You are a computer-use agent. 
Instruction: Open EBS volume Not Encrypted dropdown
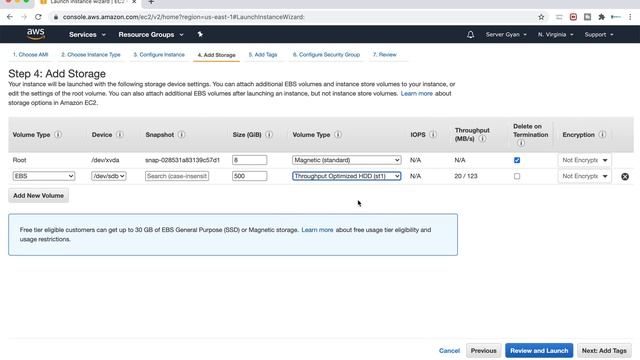click(584, 176)
